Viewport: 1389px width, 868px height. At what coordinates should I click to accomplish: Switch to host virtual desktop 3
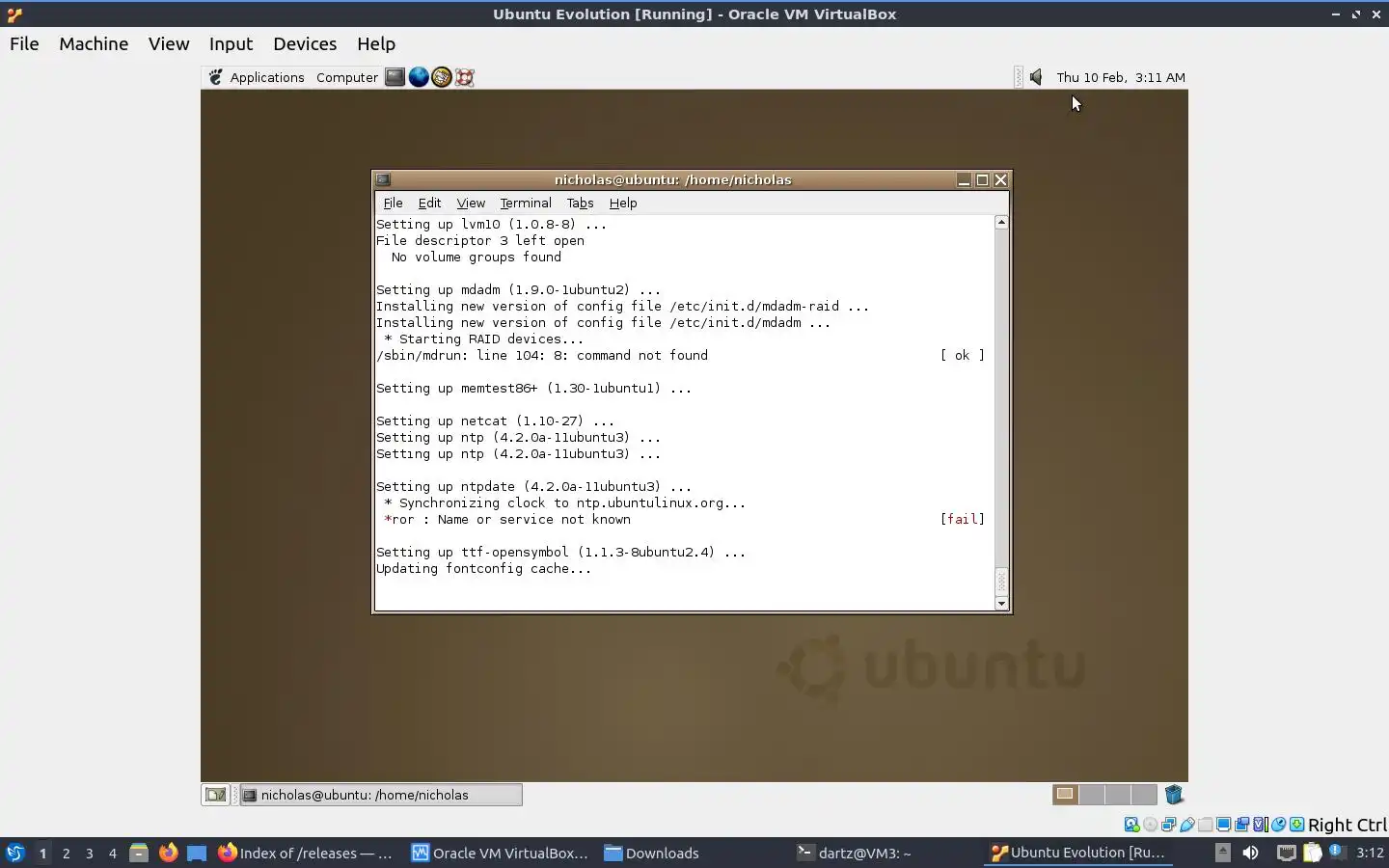pos(90,853)
